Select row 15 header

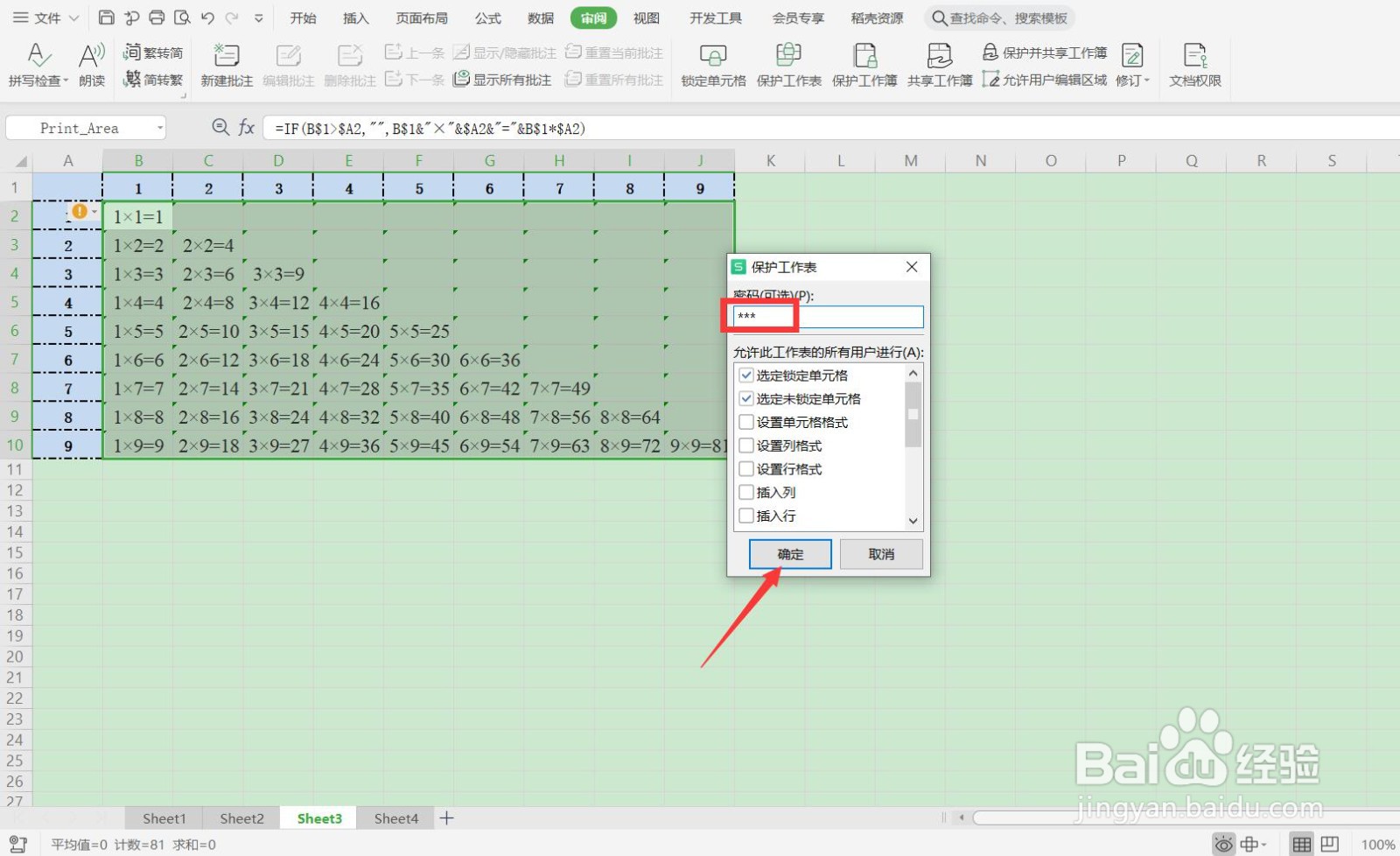(15, 552)
